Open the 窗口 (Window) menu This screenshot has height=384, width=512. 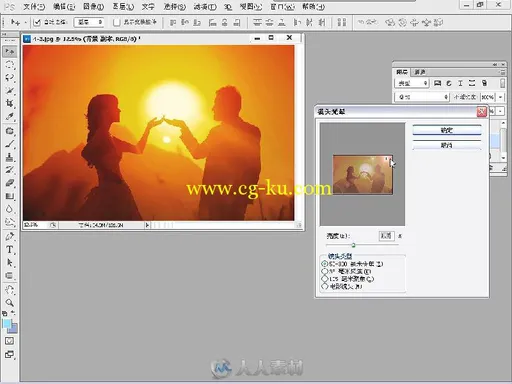tap(282, 6)
